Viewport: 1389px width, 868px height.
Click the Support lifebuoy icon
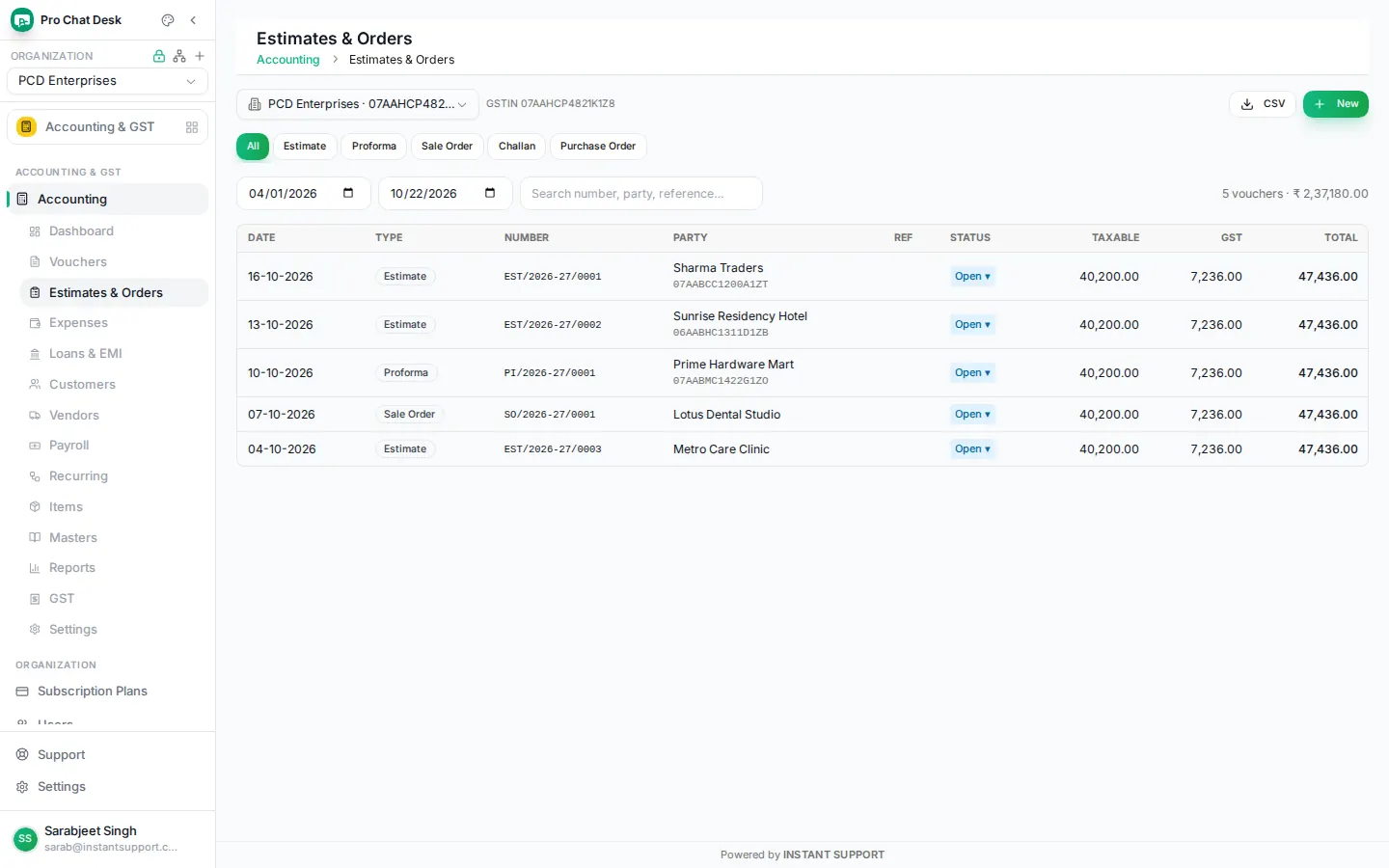point(22,755)
